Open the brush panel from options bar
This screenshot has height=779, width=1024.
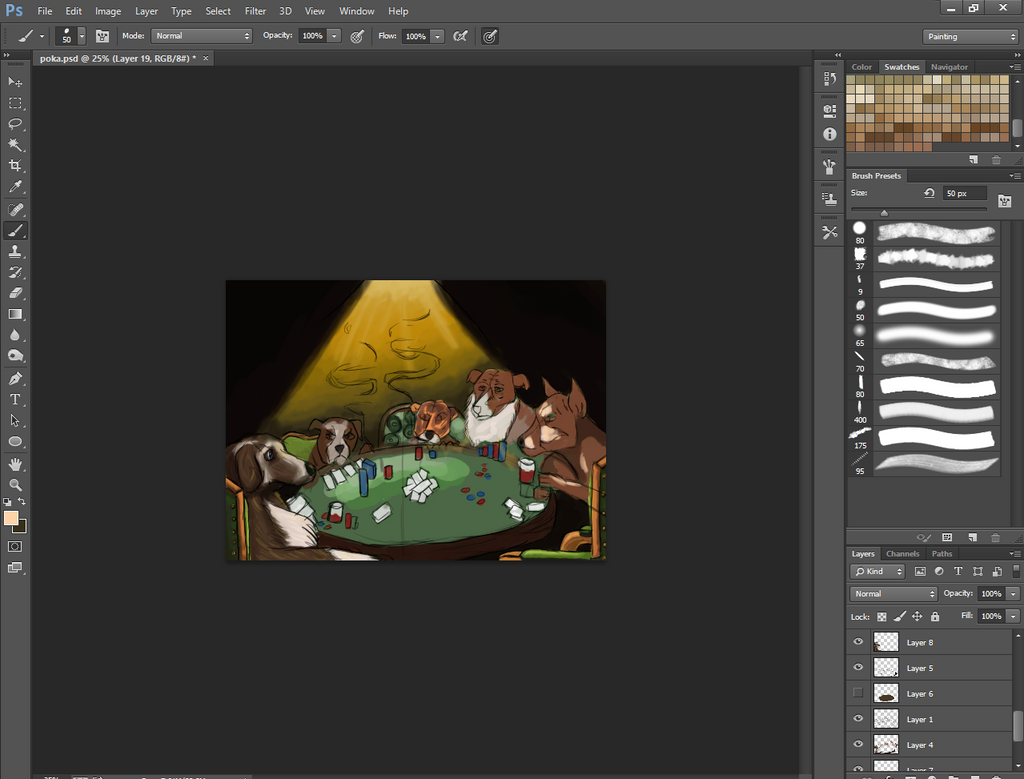point(103,36)
